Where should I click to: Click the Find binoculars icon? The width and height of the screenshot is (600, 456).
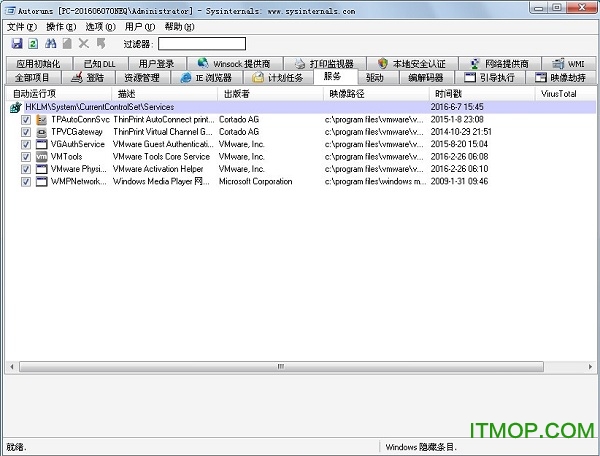click(51, 44)
